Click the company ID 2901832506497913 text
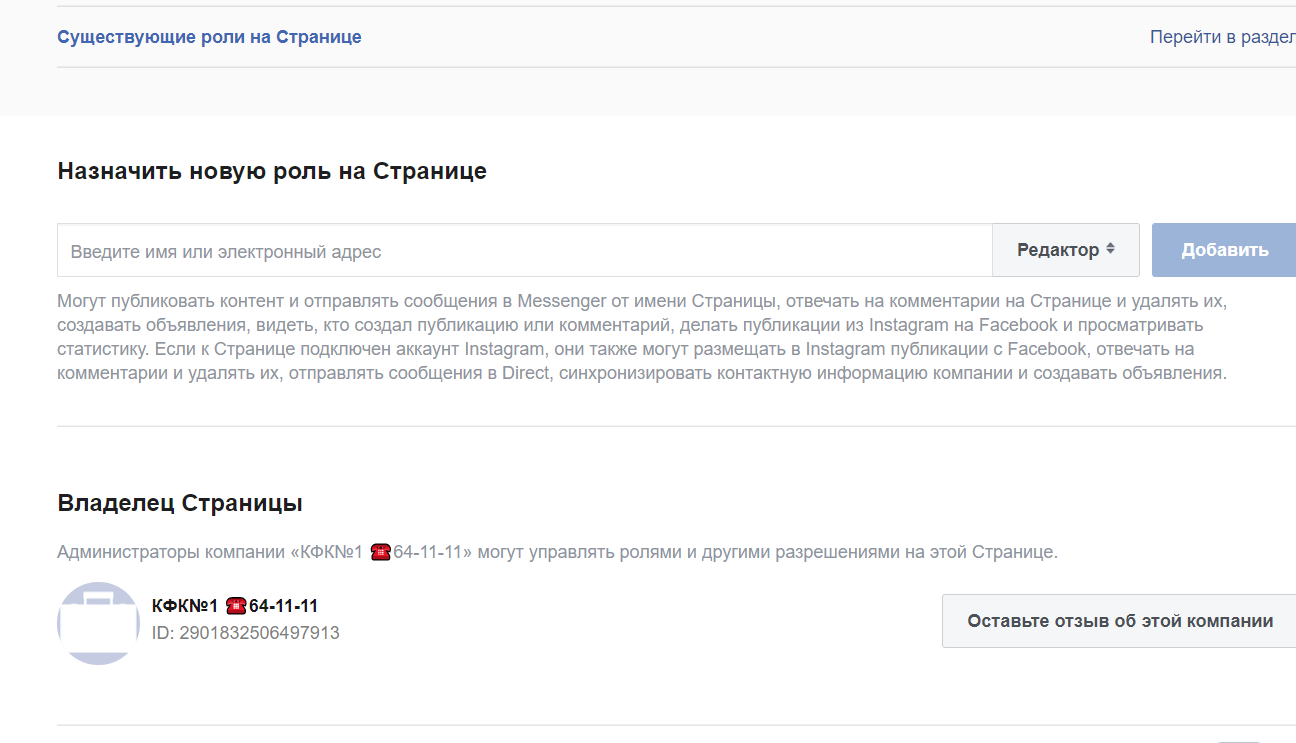Image resolution: width=1296 pixels, height=743 pixels. (x=245, y=632)
